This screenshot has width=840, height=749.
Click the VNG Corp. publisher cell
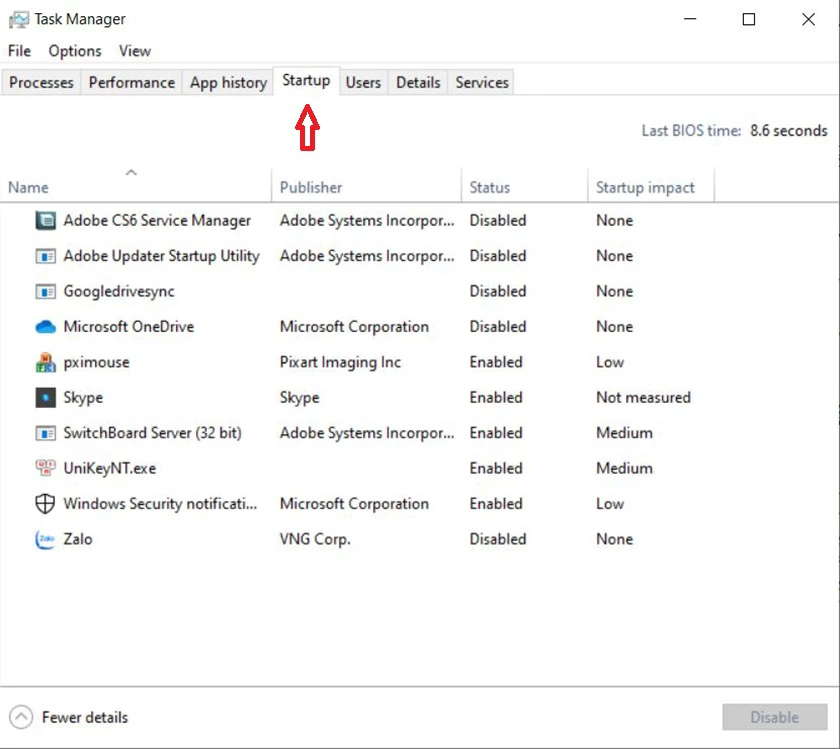pos(315,539)
